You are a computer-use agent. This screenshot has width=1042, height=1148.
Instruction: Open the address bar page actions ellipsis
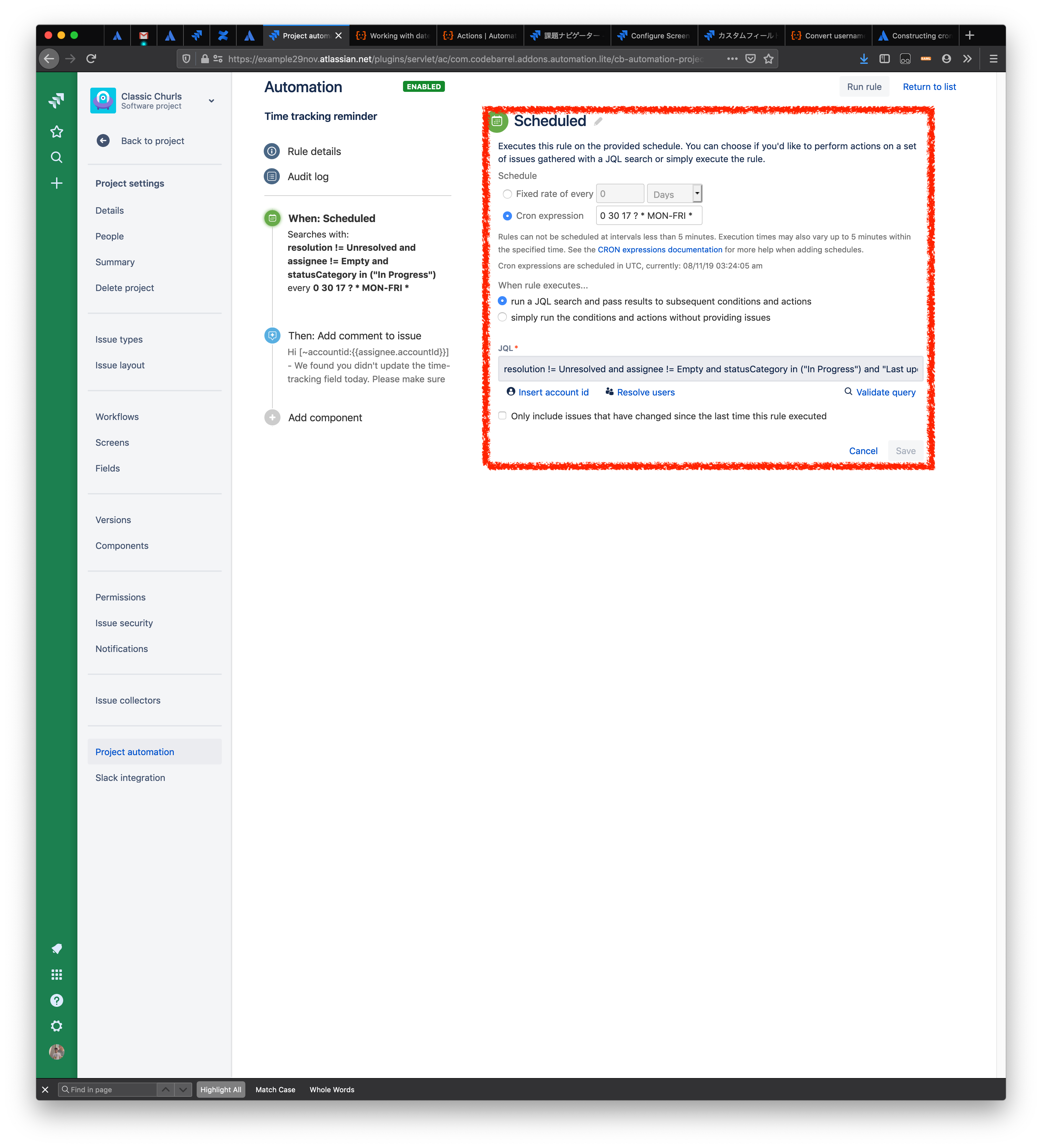click(732, 59)
